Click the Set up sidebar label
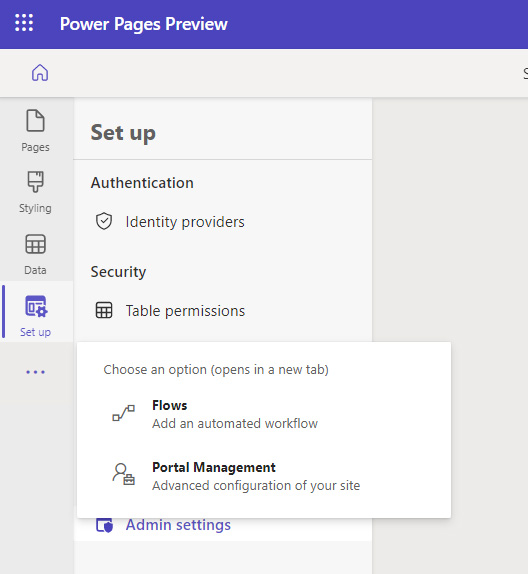The image size is (528, 574). click(36, 332)
